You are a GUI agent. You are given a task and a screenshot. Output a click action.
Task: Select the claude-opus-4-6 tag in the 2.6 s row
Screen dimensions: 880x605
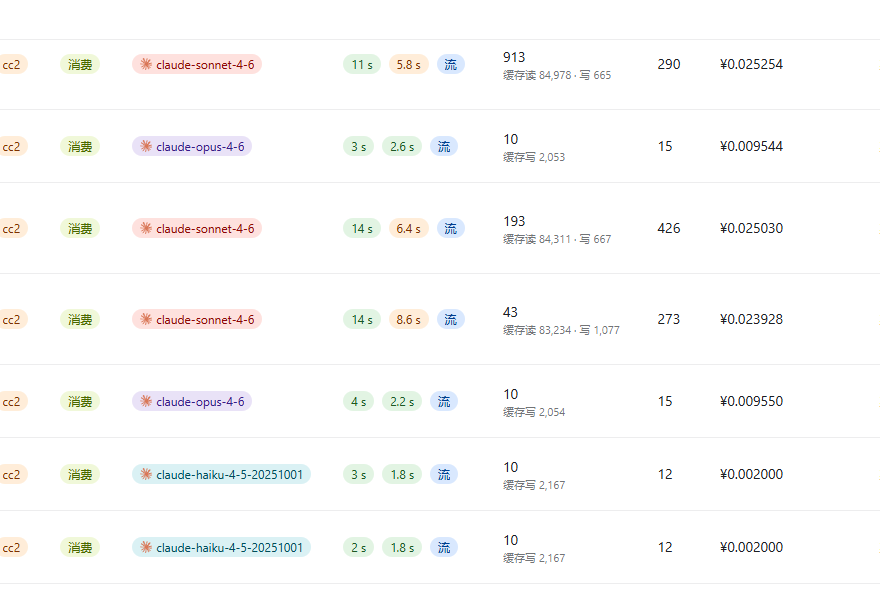[192, 146]
